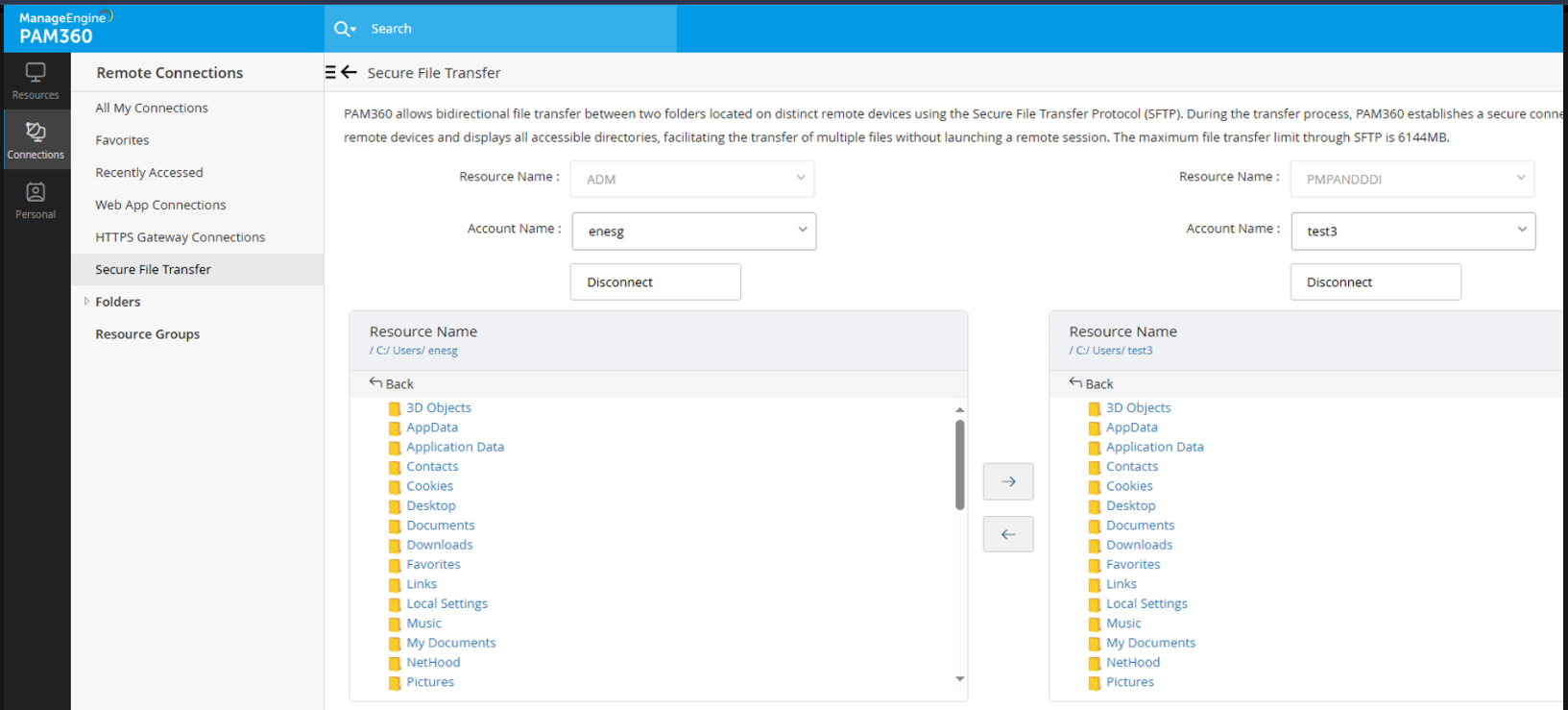
Task: Open the test3 Account Name dropdown
Action: pyautogui.click(x=1412, y=232)
